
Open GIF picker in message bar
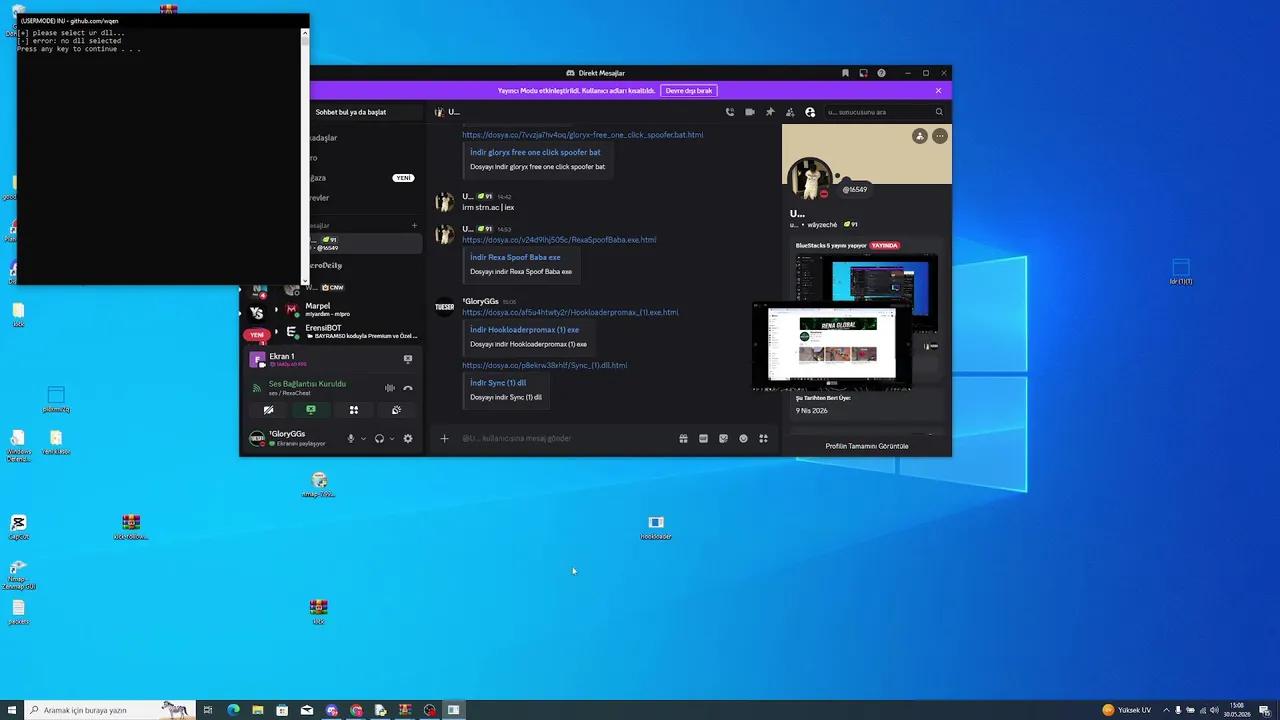click(x=703, y=438)
